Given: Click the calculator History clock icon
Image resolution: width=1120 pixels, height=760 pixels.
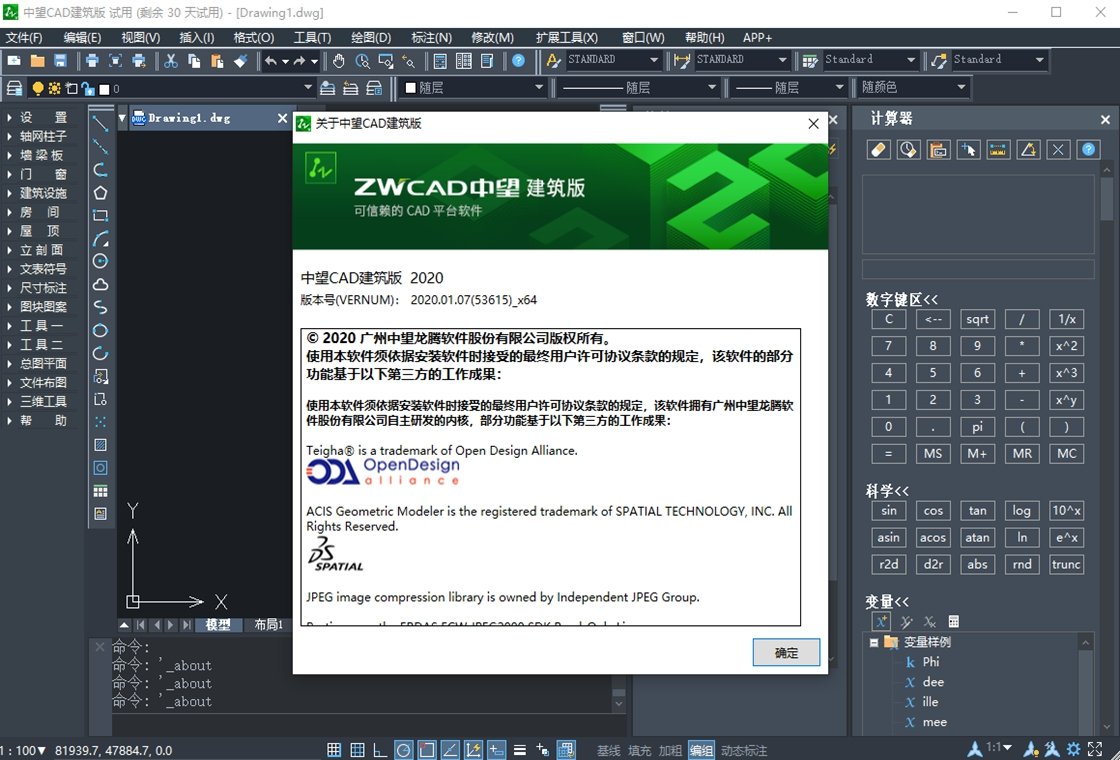Looking at the screenshot, I should click(909, 149).
